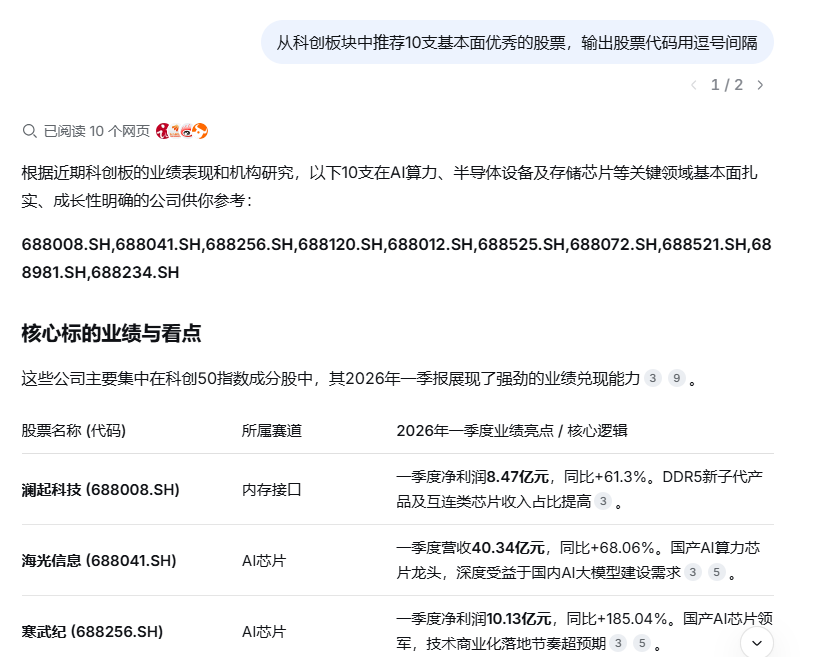This screenshot has height=657, width=828.
Task: Open citation 9 after 业绩兑现能力
Action: click(676, 378)
